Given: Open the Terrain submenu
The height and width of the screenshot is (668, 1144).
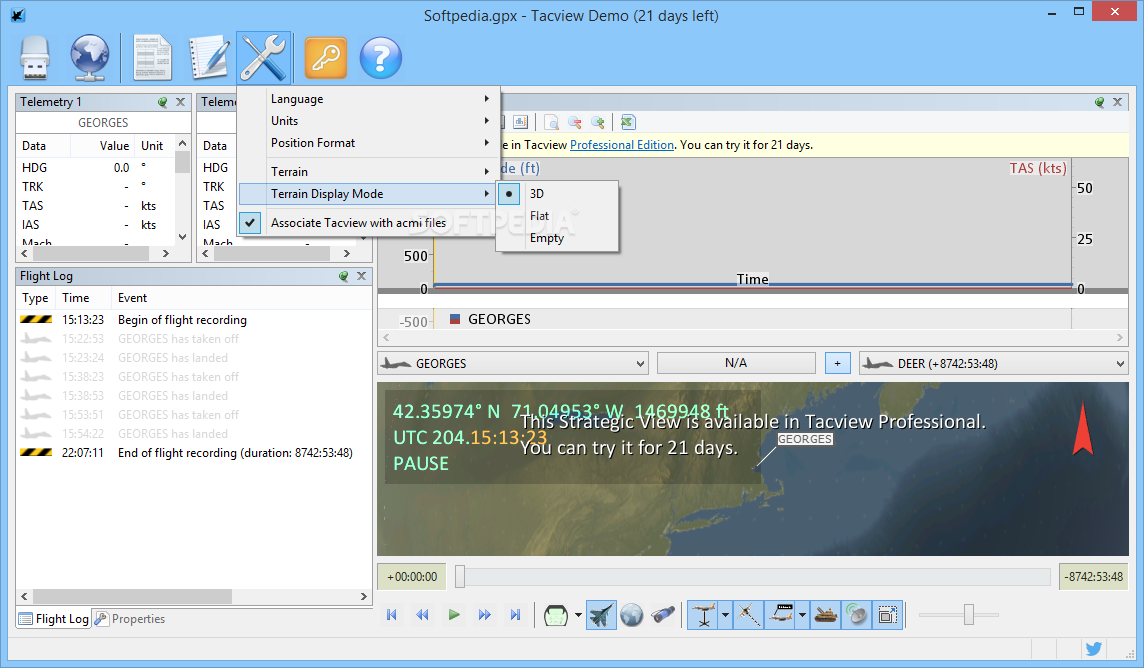Looking at the screenshot, I should 368,172.
